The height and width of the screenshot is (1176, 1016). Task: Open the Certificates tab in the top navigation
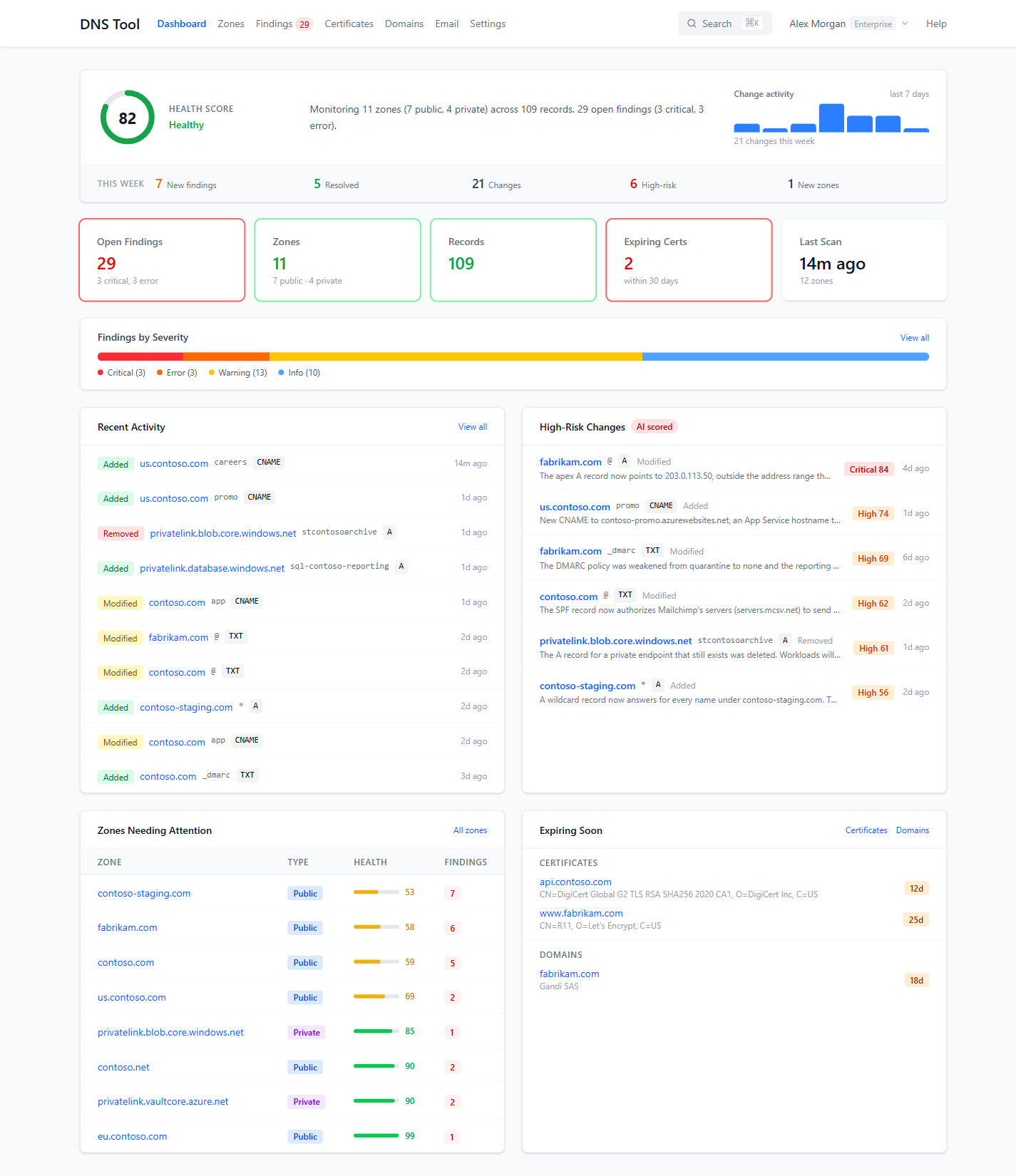[x=349, y=24]
